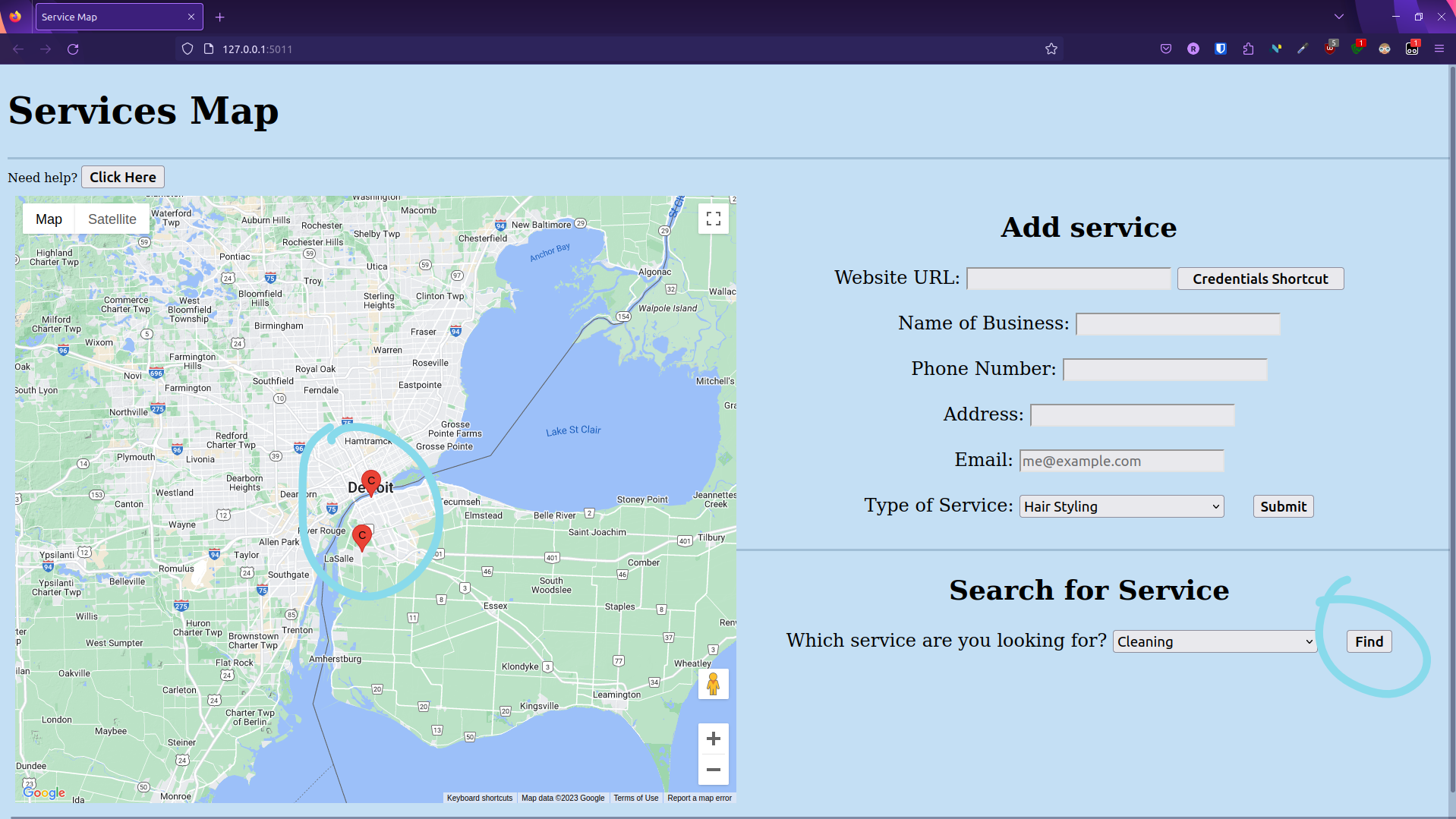Focus the Email input field
The image size is (1456, 819).
click(x=1121, y=461)
